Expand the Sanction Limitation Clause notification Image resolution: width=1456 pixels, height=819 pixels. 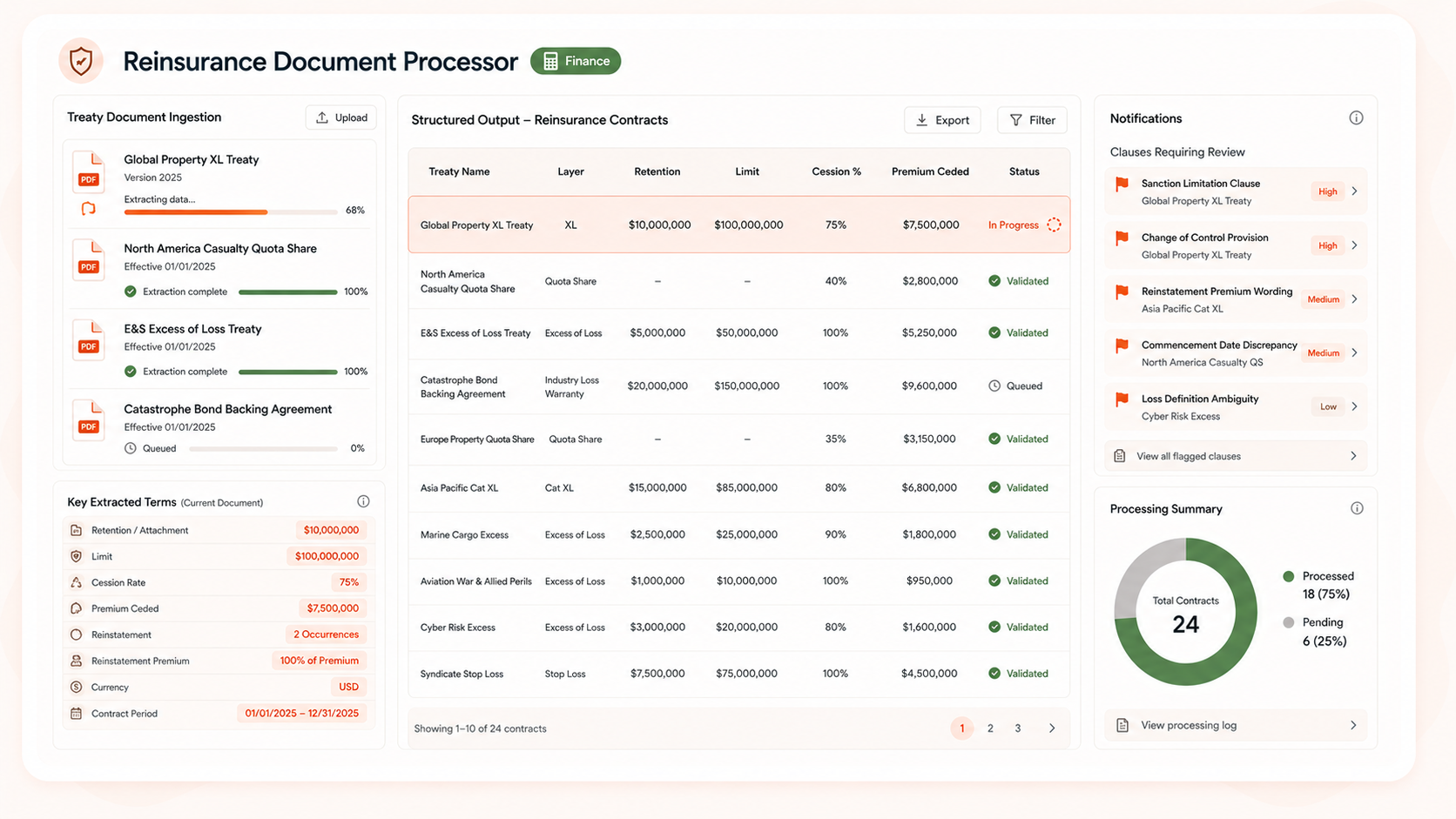(1354, 191)
